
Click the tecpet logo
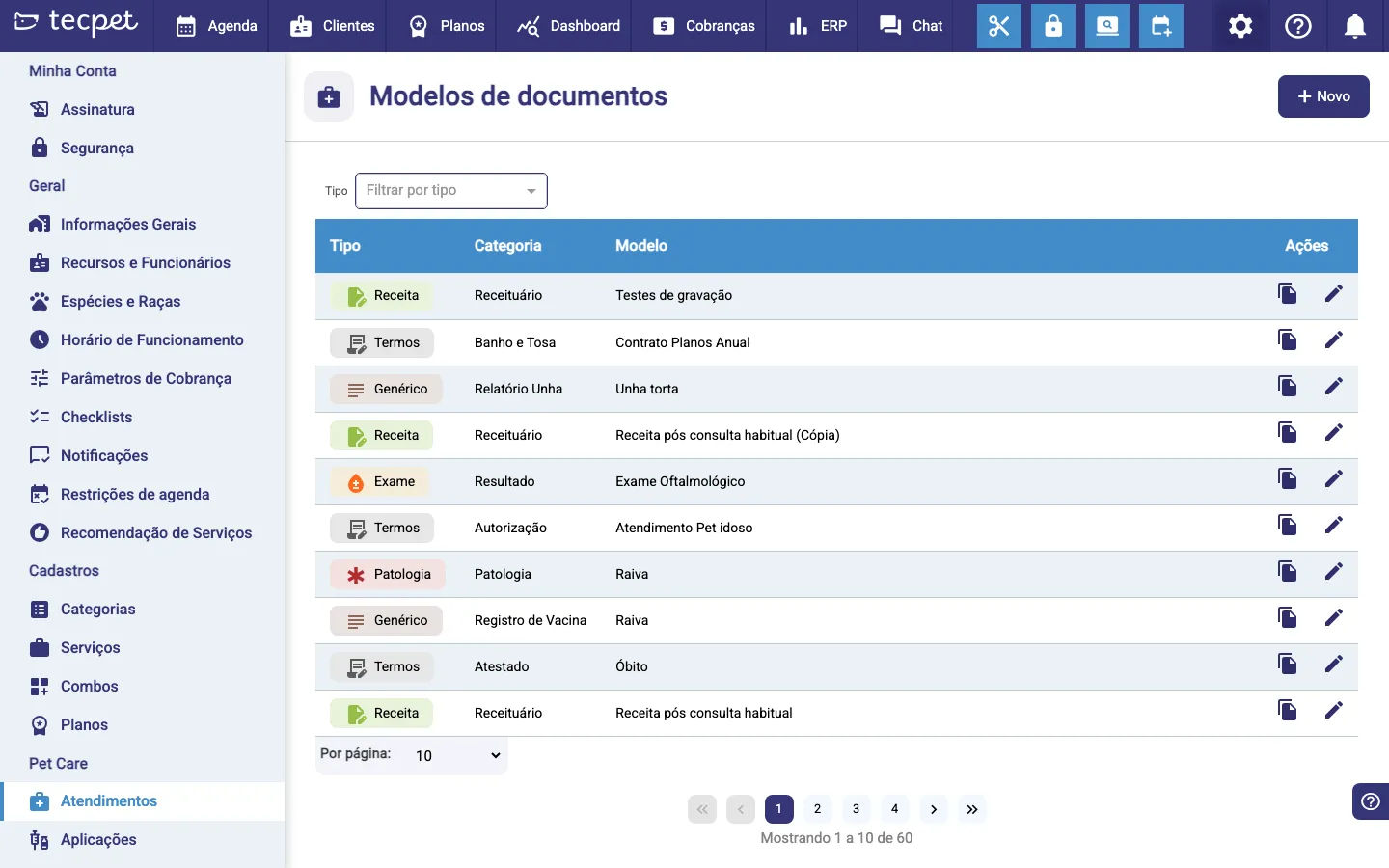pos(76,22)
